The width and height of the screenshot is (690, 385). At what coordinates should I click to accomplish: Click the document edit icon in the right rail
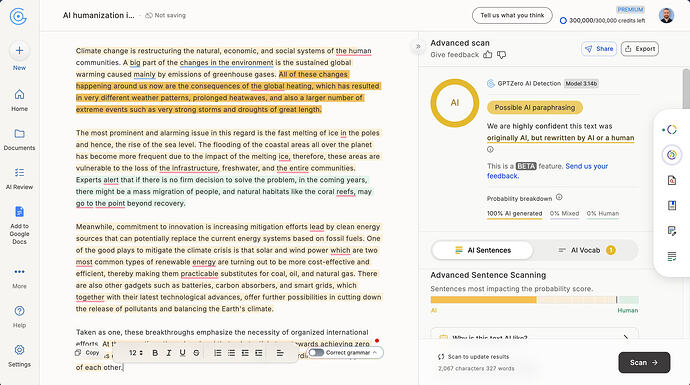pos(672,231)
